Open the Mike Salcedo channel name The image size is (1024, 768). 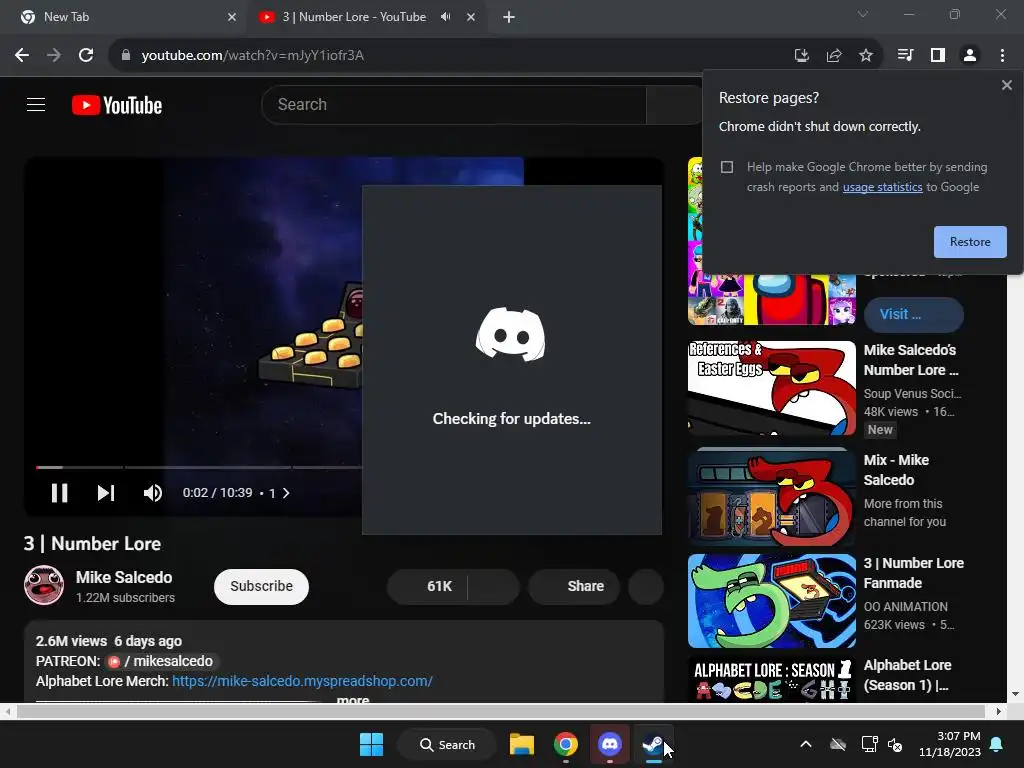coord(124,577)
